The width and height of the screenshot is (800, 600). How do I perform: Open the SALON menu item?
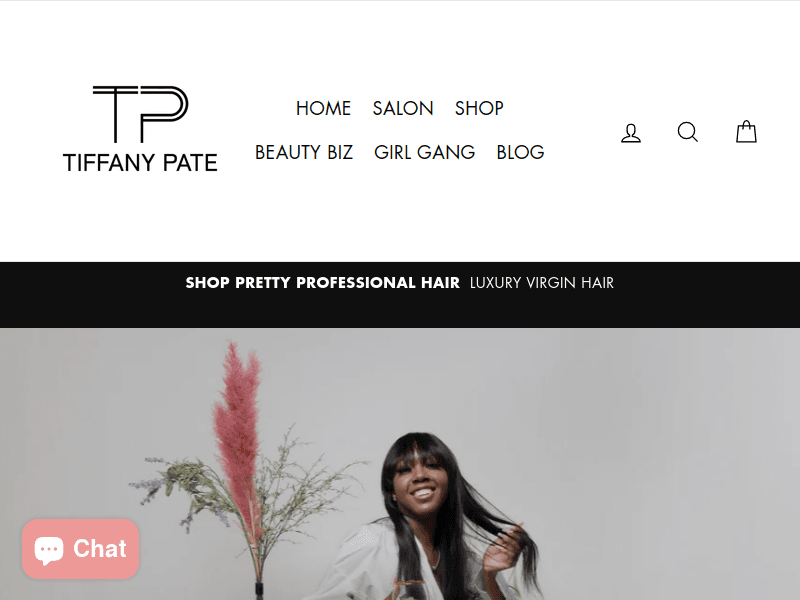coord(403,108)
